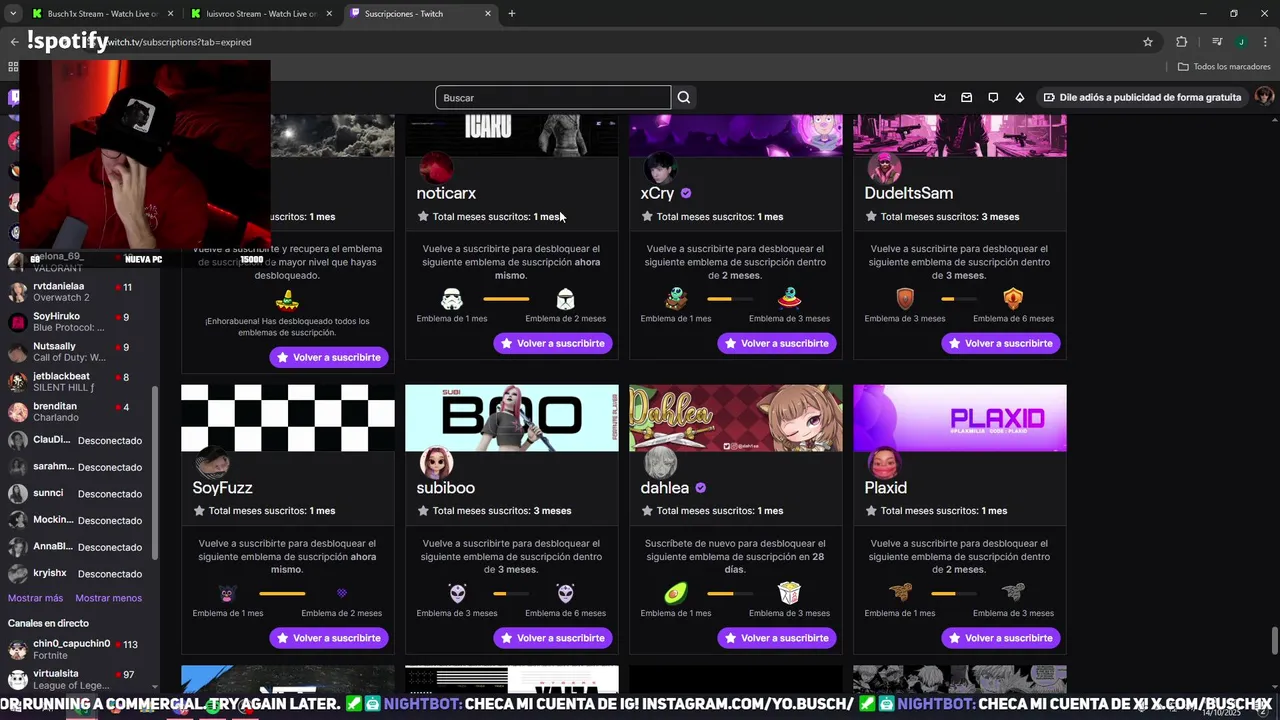Screen dimensions: 1280x720
Task: Resubscribe to noticarx
Action: pos(552,343)
